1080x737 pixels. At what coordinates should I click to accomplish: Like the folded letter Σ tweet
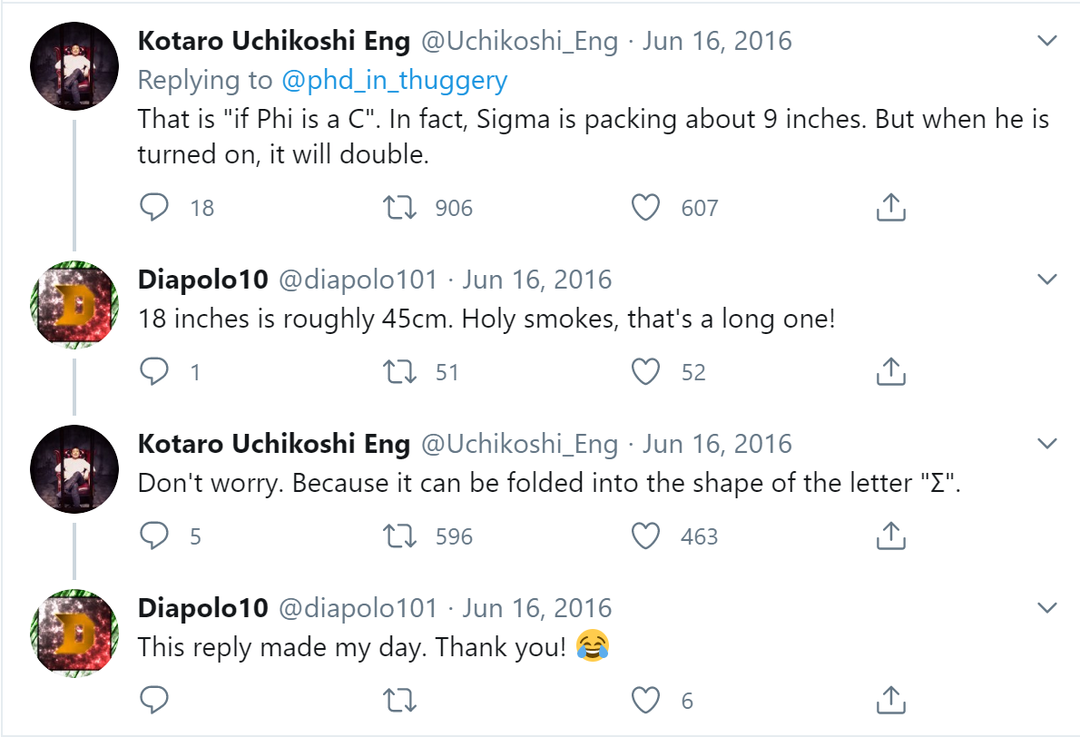click(646, 536)
